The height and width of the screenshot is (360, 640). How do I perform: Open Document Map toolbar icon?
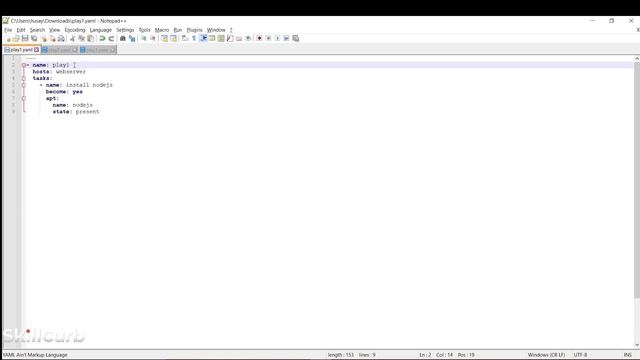(x=221, y=38)
